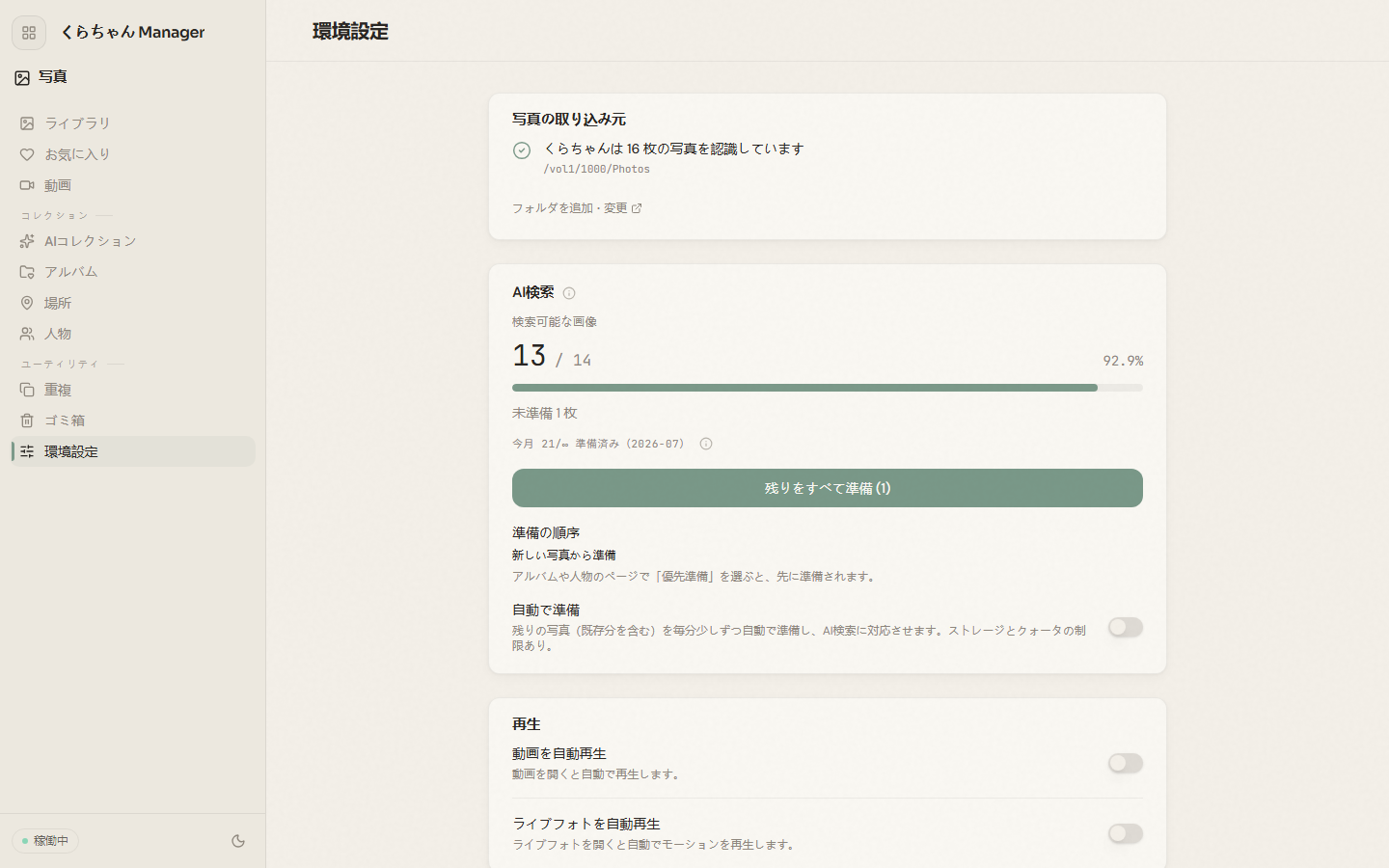Navigate to アルバム
This screenshot has width=1389, height=868.
click(133, 272)
